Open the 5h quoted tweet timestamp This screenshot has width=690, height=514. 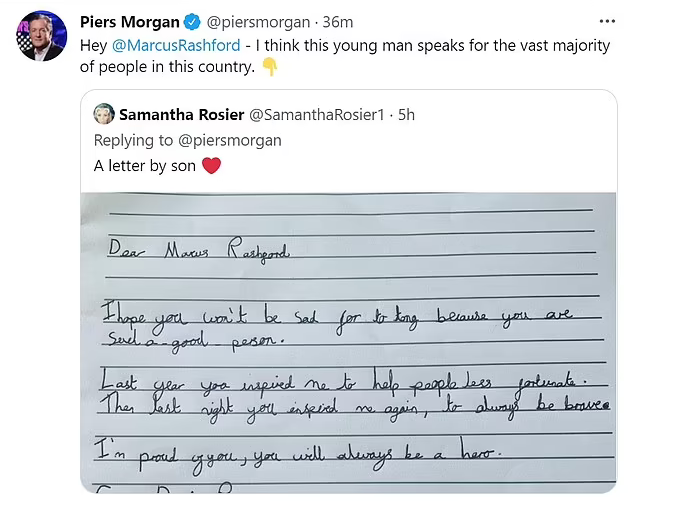click(406, 114)
